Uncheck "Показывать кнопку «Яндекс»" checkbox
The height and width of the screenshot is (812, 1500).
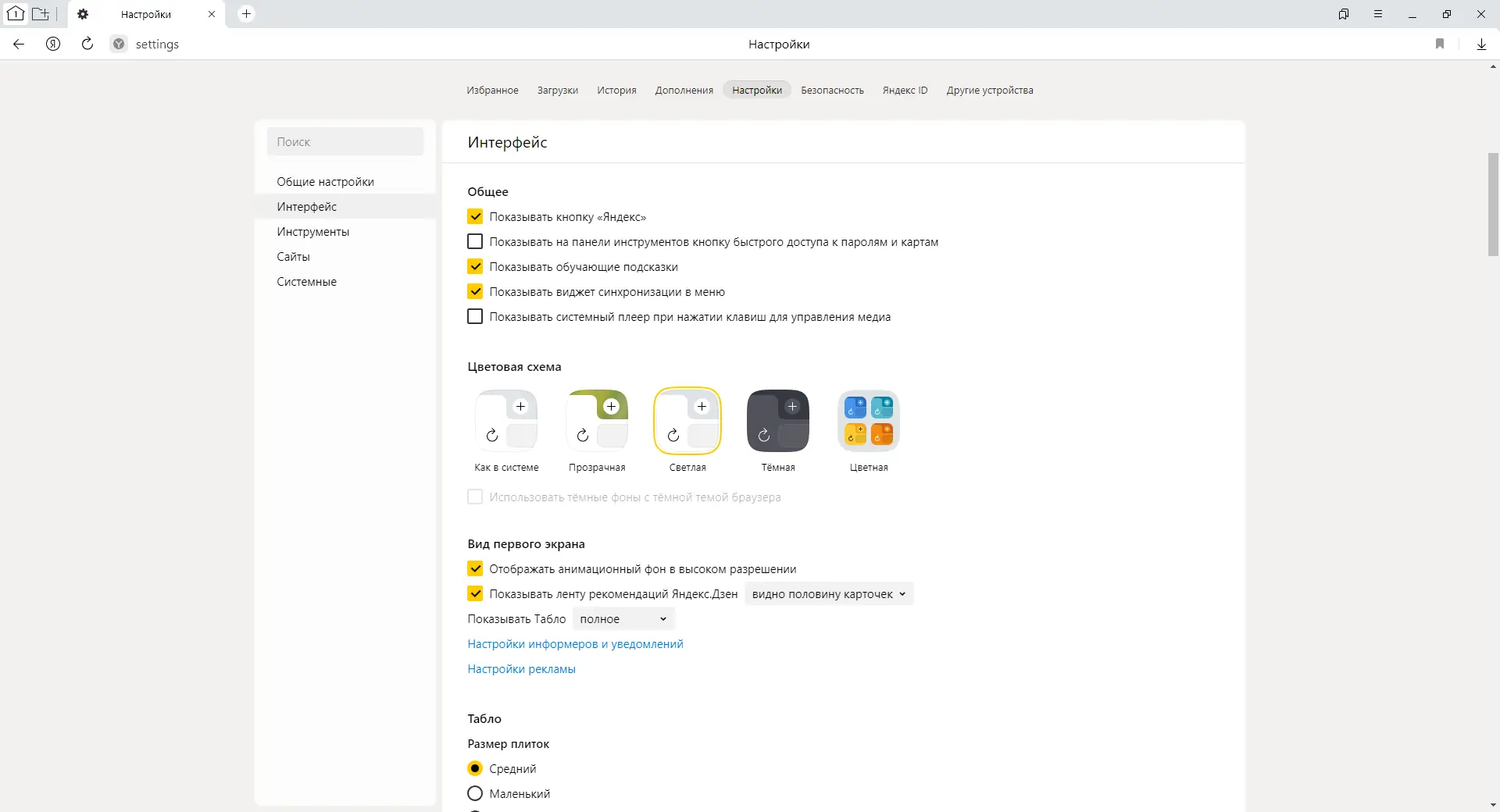[x=475, y=217]
